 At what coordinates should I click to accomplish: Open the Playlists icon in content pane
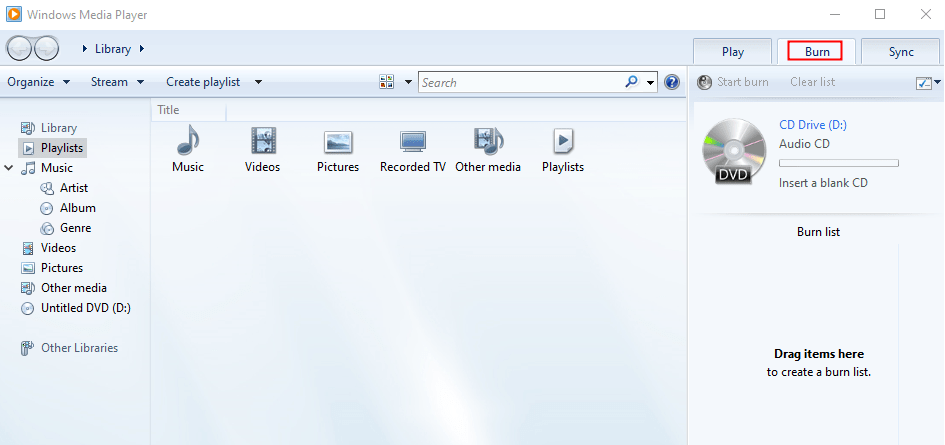(x=563, y=142)
